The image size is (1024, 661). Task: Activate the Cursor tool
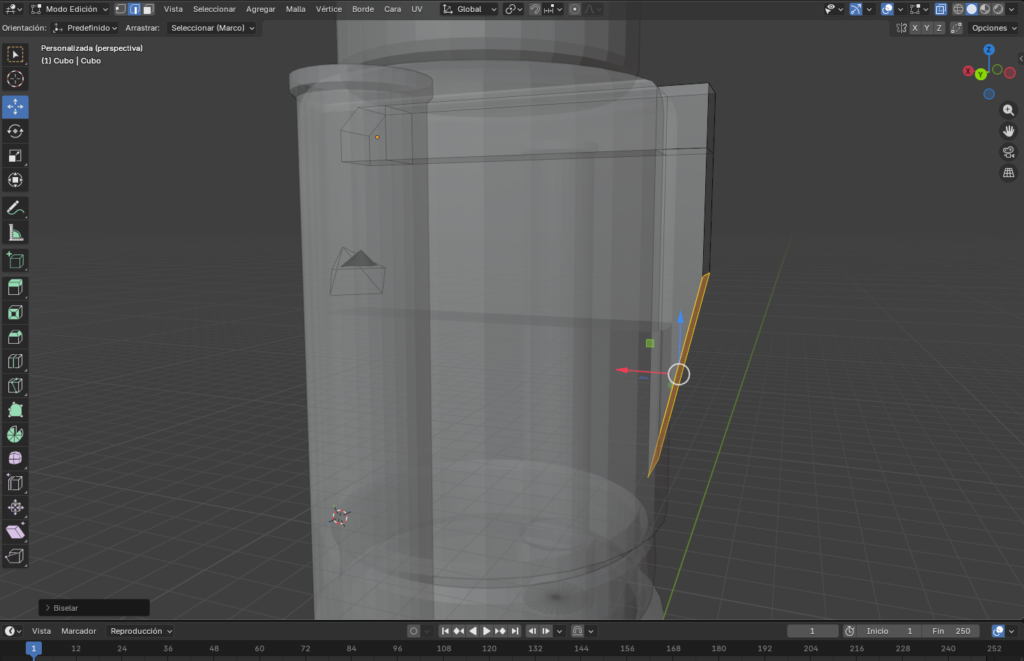click(x=15, y=79)
